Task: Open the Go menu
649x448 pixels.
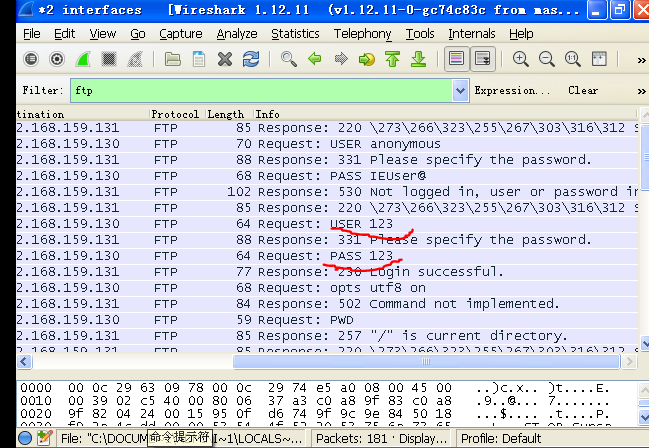Action: (x=138, y=34)
